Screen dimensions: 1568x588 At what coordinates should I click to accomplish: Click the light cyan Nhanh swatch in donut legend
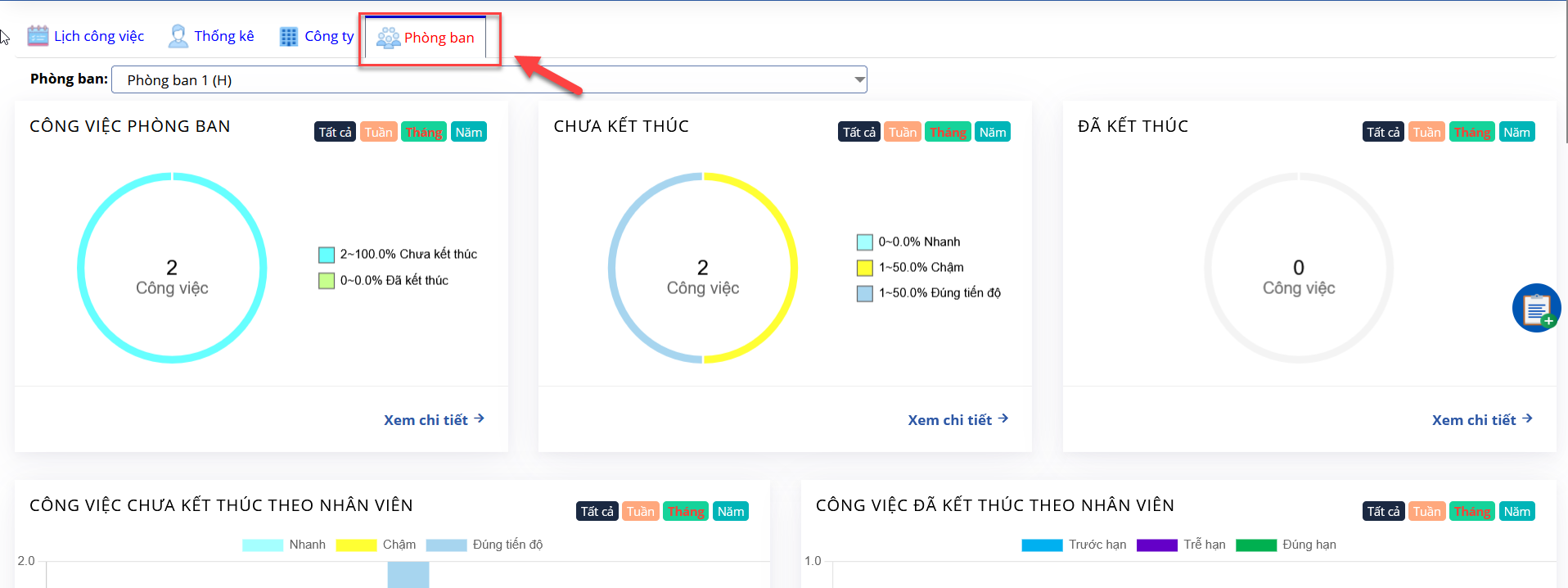[865, 242]
